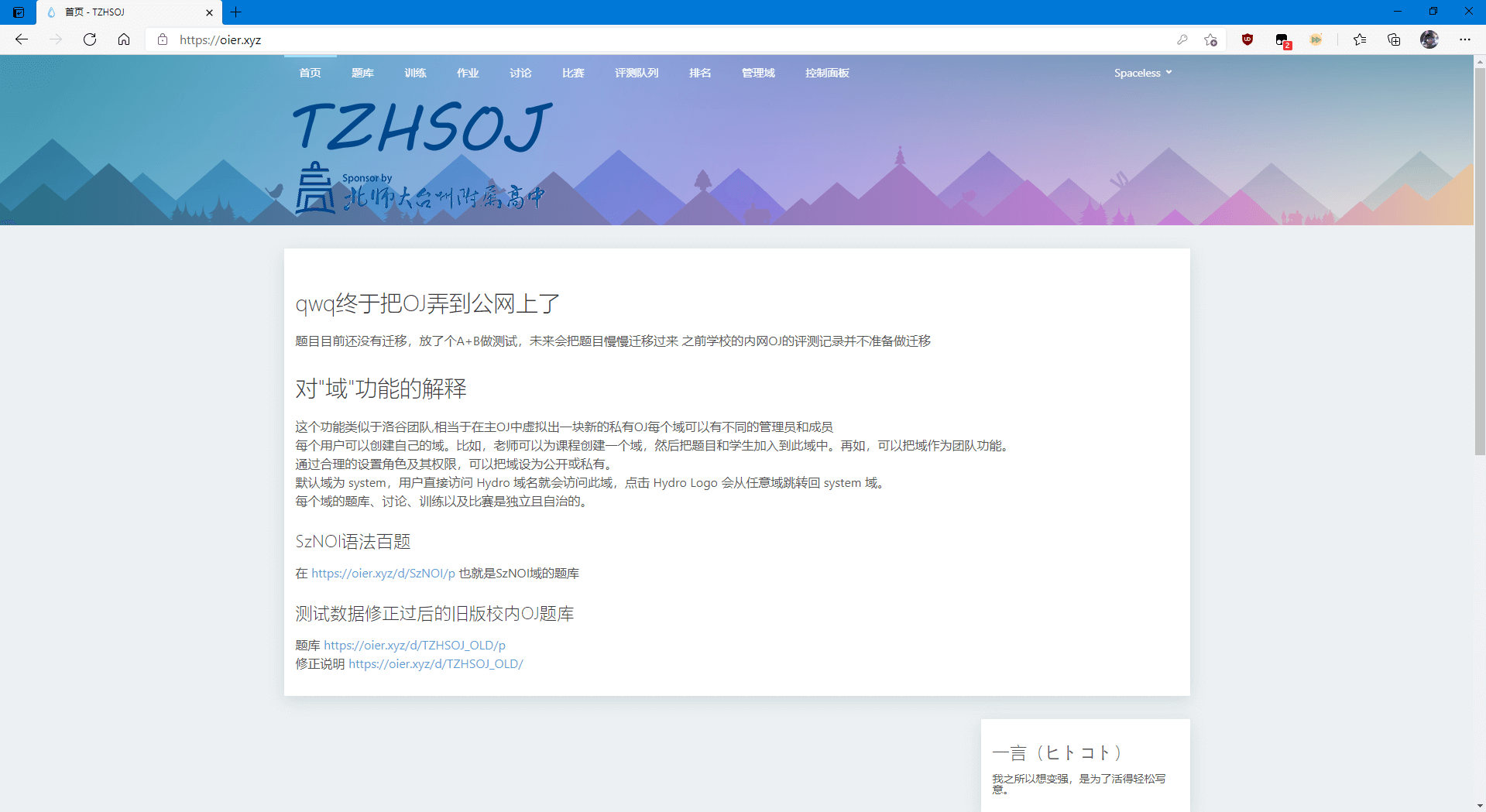Open the uBlock shield extension icon

click(x=1247, y=39)
